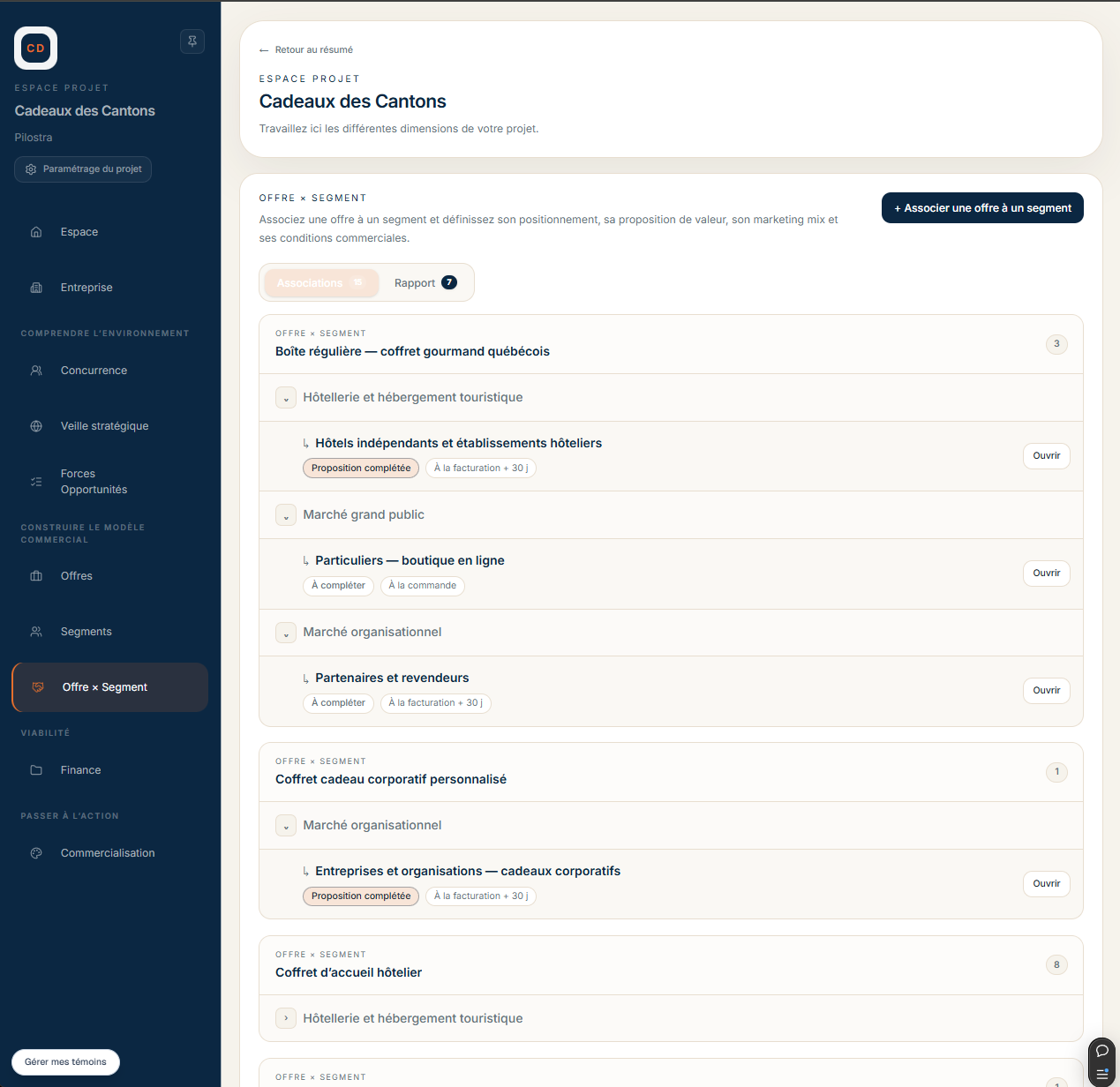Click Retour au résumé link

coord(306,50)
